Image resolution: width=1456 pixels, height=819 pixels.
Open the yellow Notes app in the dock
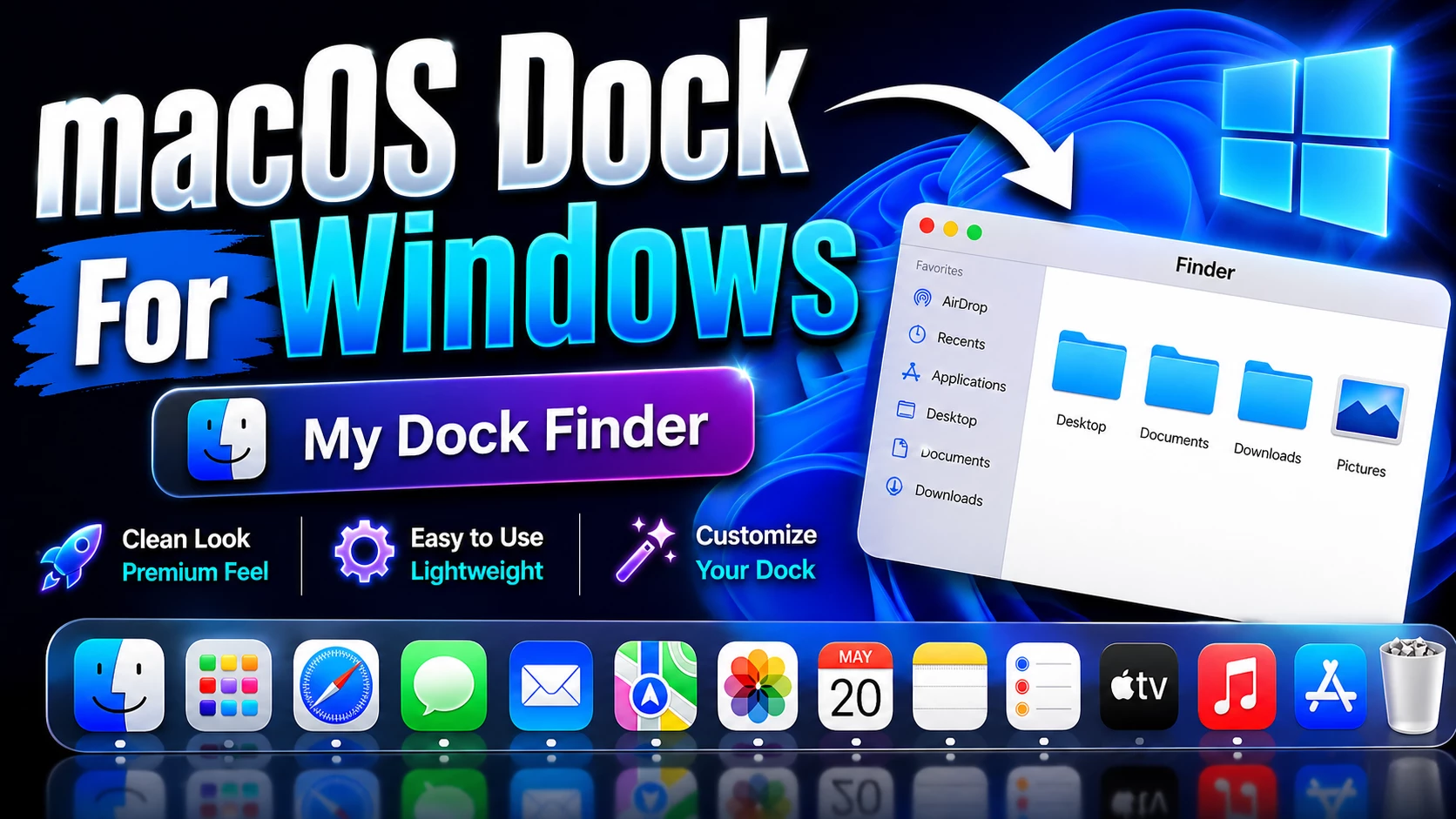pos(949,686)
